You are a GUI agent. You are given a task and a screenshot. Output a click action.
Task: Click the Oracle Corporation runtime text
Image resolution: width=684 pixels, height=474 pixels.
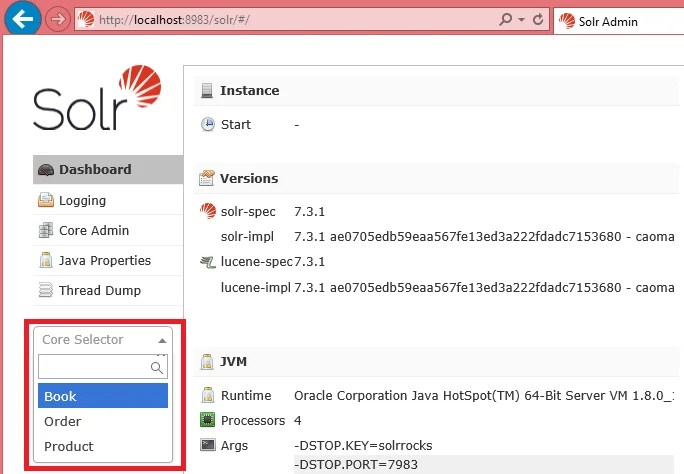tap(483, 396)
